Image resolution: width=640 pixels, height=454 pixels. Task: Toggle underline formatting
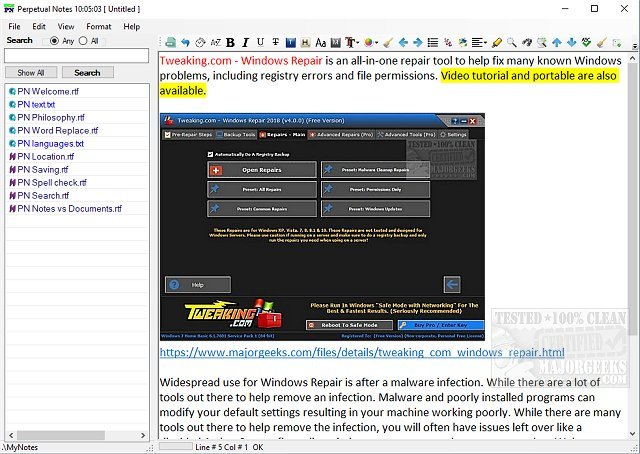pyautogui.click(x=260, y=42)
